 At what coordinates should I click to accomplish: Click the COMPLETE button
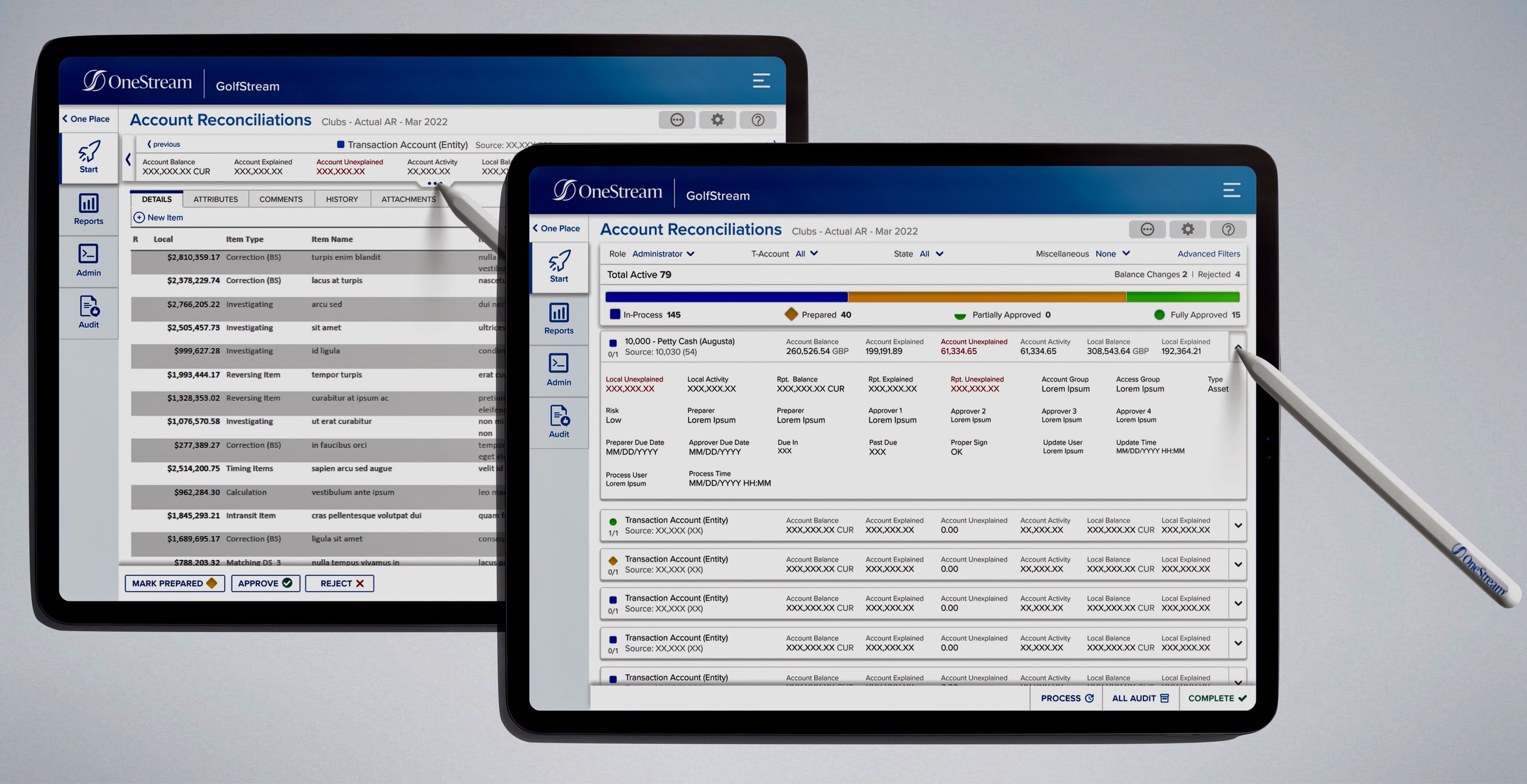coord(1217,698)
